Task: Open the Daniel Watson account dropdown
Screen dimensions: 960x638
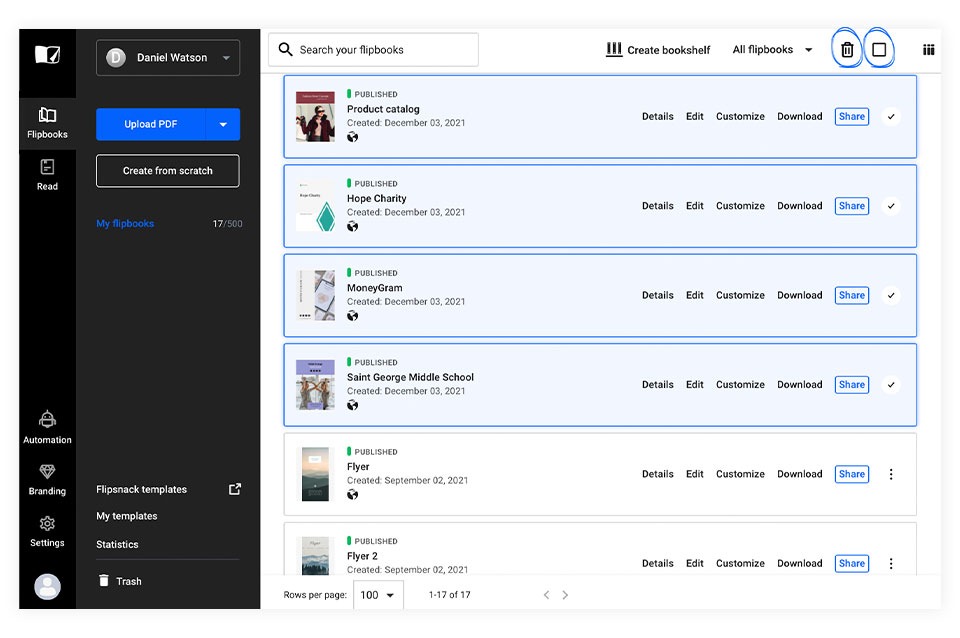Action: pos(168,58)
